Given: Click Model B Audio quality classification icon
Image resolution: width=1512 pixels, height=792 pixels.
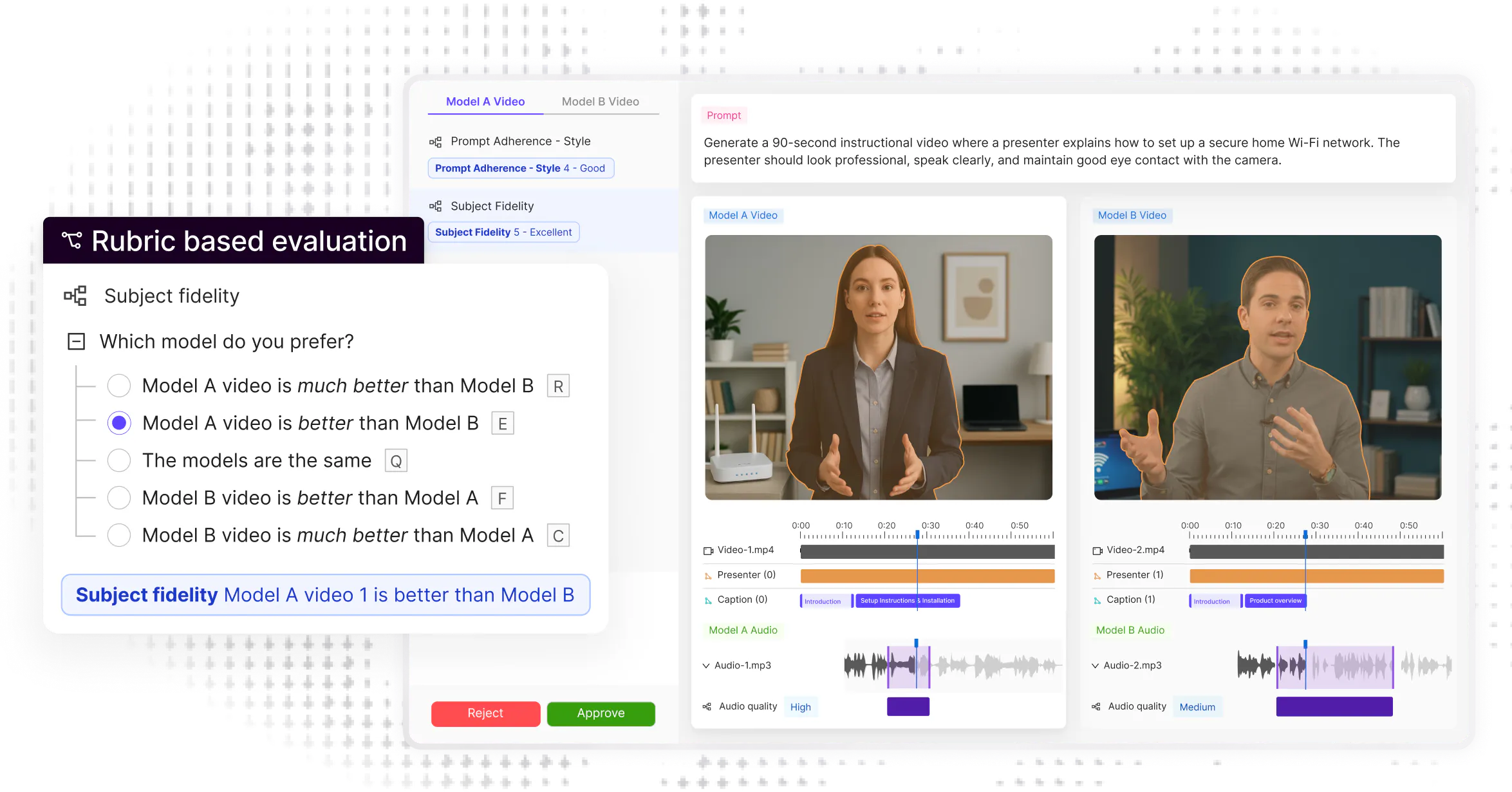Looking at the screenshot, I should 1096,706.
